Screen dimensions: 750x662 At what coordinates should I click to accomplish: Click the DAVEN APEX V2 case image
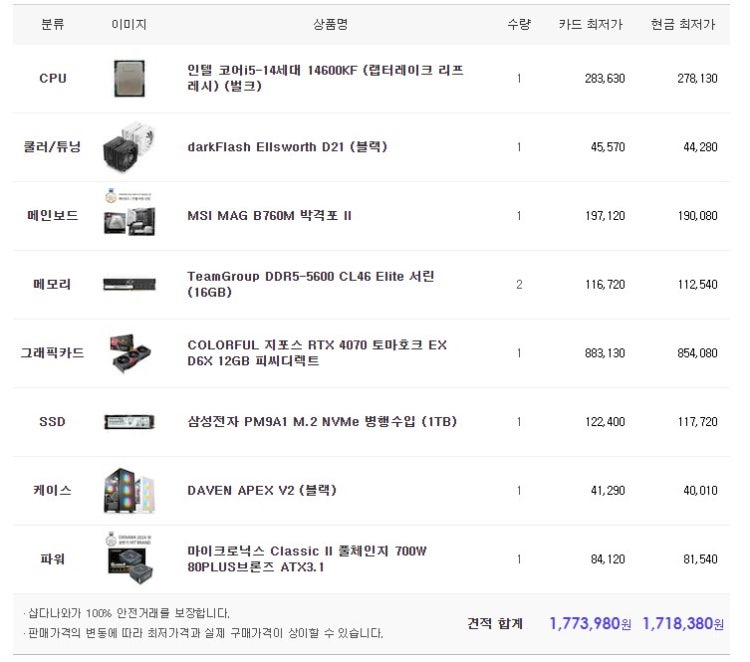point(129,491)
